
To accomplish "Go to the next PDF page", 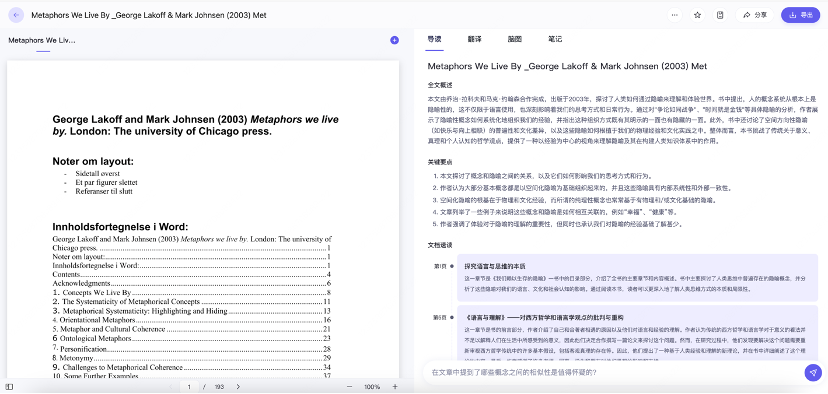I will pos(238,387).
